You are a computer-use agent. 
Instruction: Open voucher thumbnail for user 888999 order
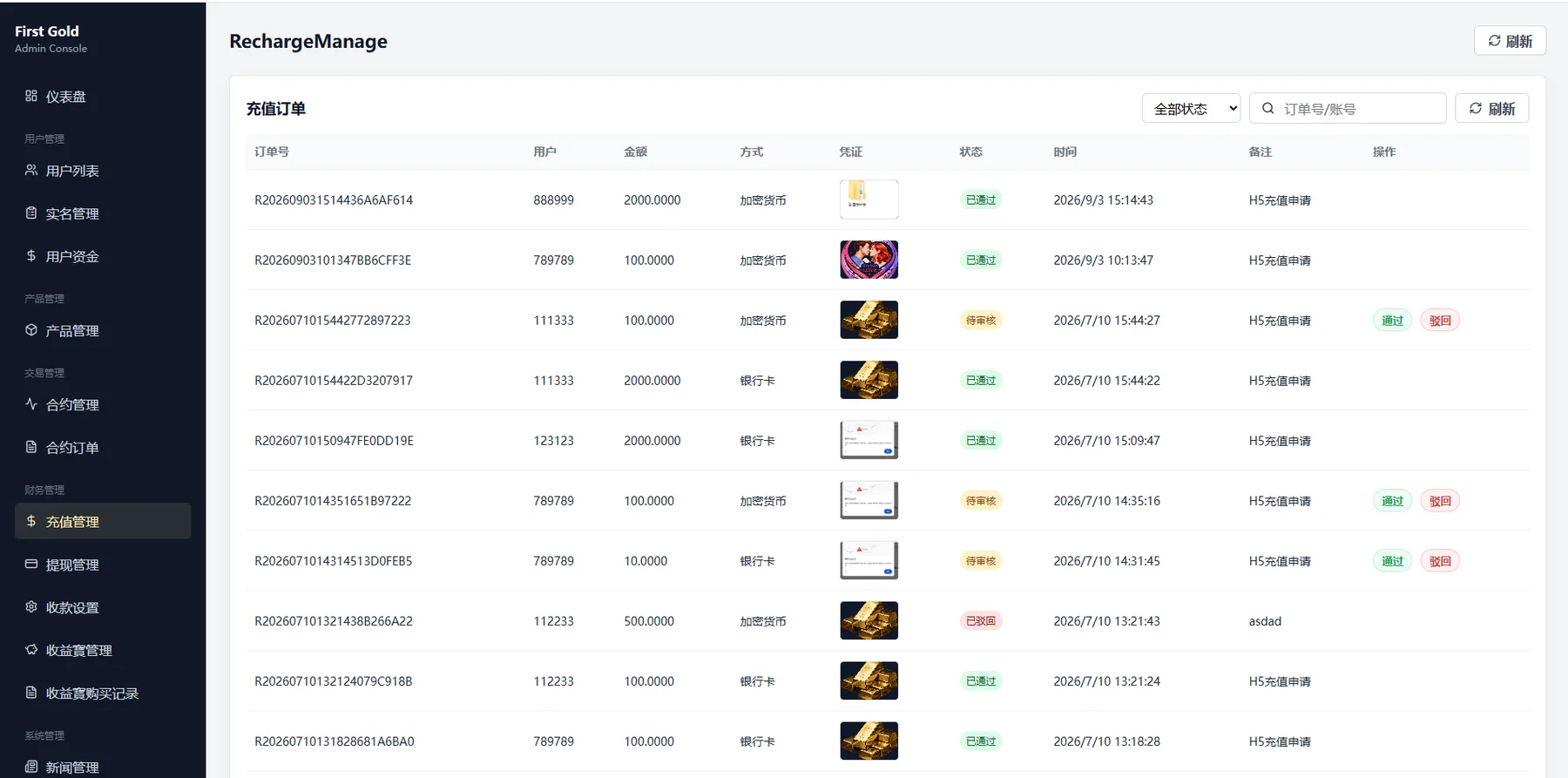[x=868, y=200]
